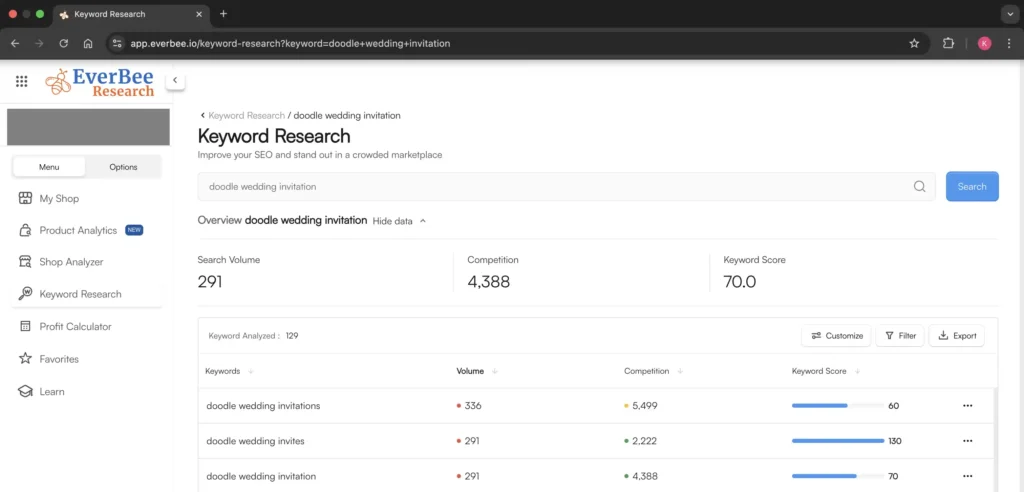Bookmark page with star icon

(x=914, y=44)
